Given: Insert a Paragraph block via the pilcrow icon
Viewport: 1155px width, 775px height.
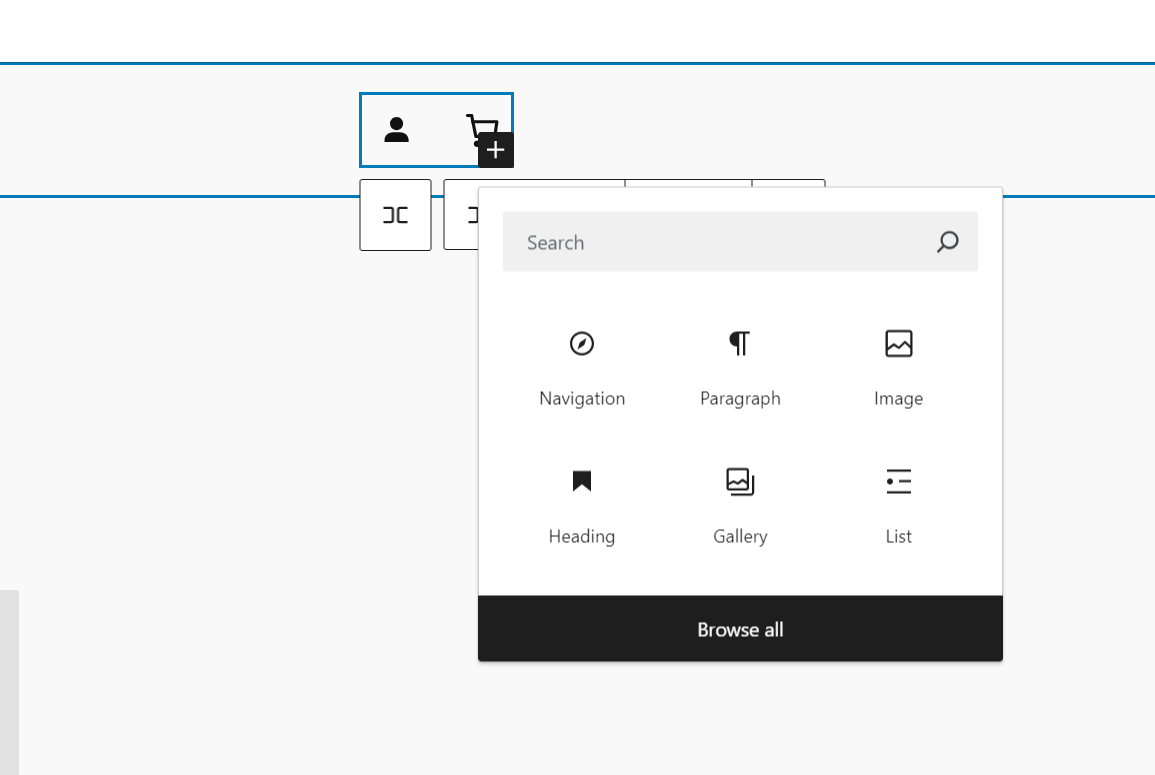Looking at the screenshot, I should (x=740, y=343).
